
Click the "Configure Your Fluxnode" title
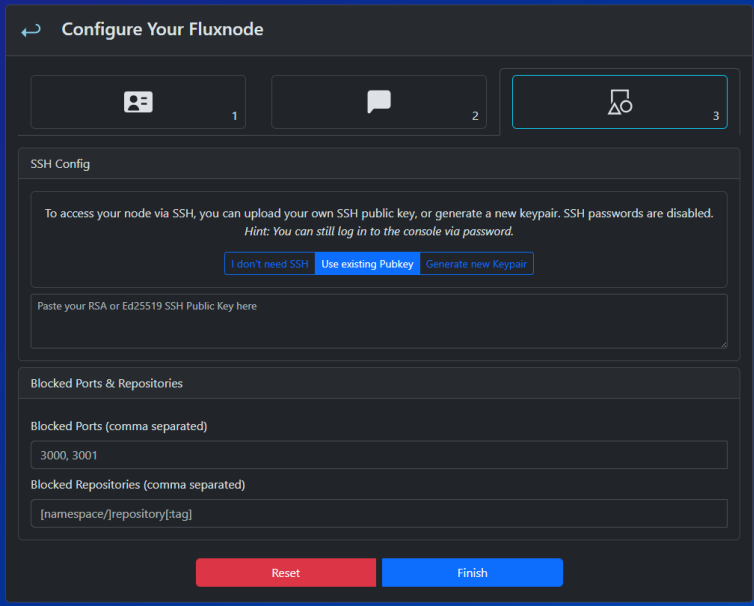(x=162, y=30)
